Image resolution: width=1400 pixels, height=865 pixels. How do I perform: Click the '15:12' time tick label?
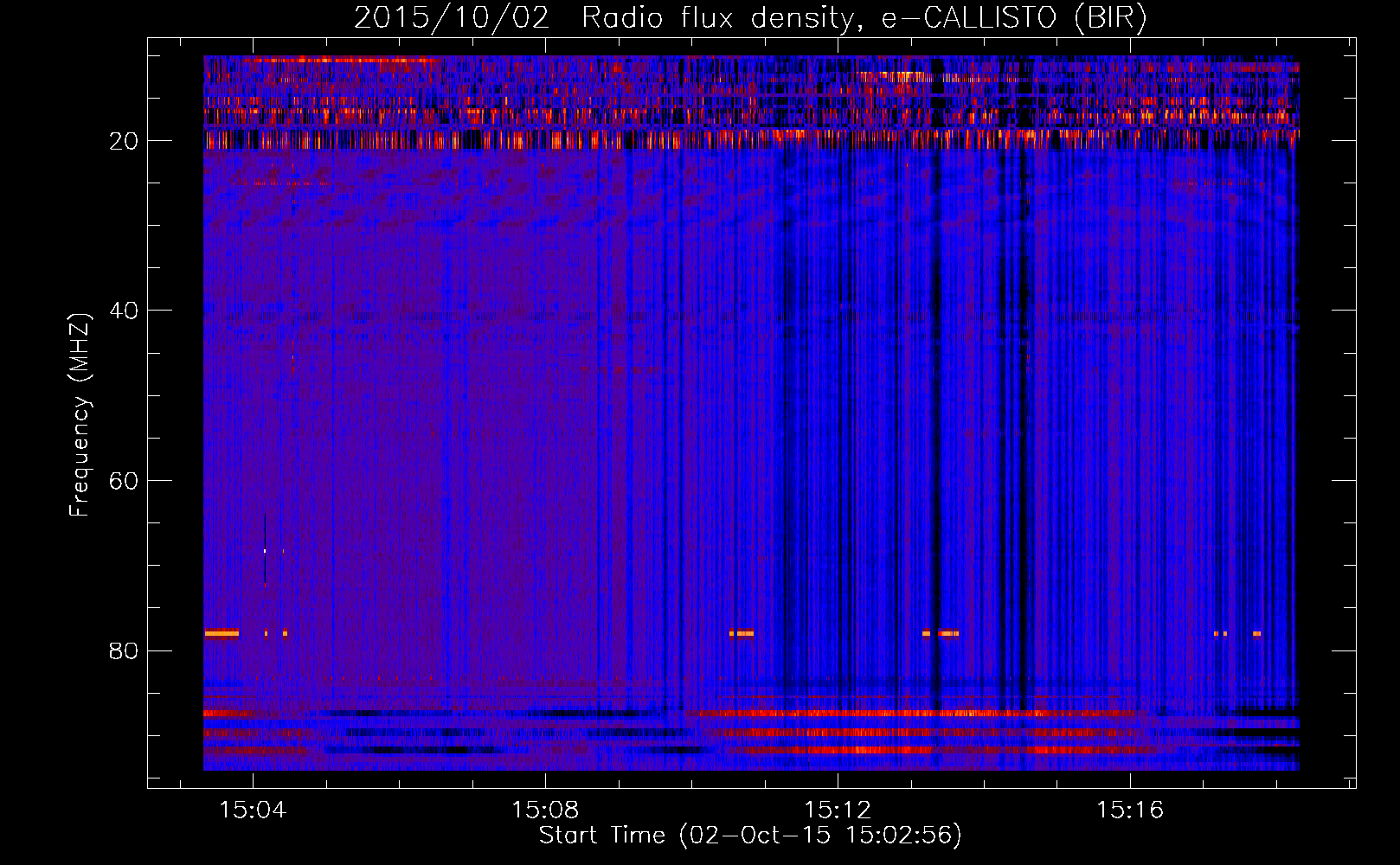tap(838, 811)
